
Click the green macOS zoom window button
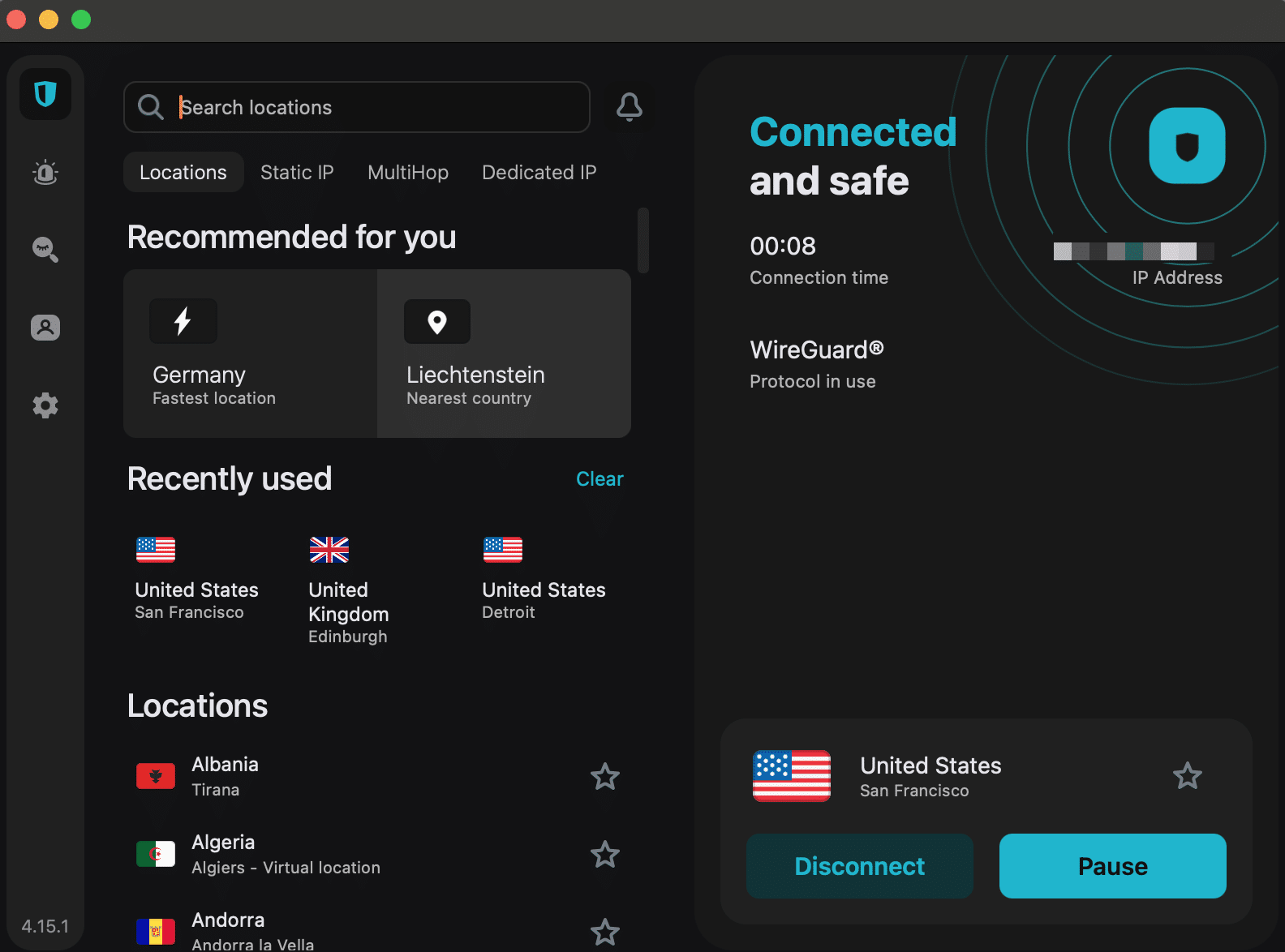point(81,19)
